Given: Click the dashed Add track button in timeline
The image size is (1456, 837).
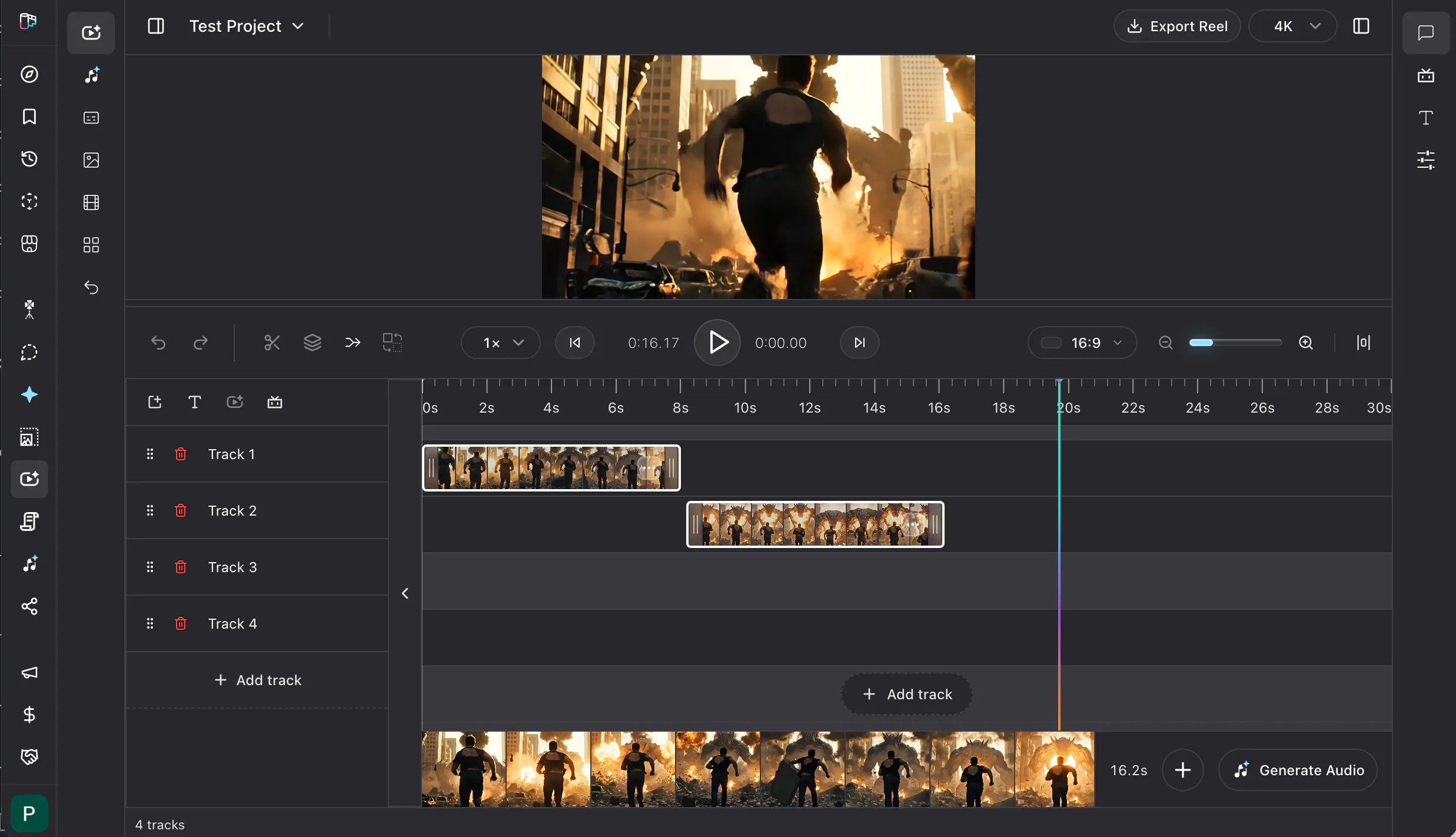Looking at the screenshot, I should [907, 694].
